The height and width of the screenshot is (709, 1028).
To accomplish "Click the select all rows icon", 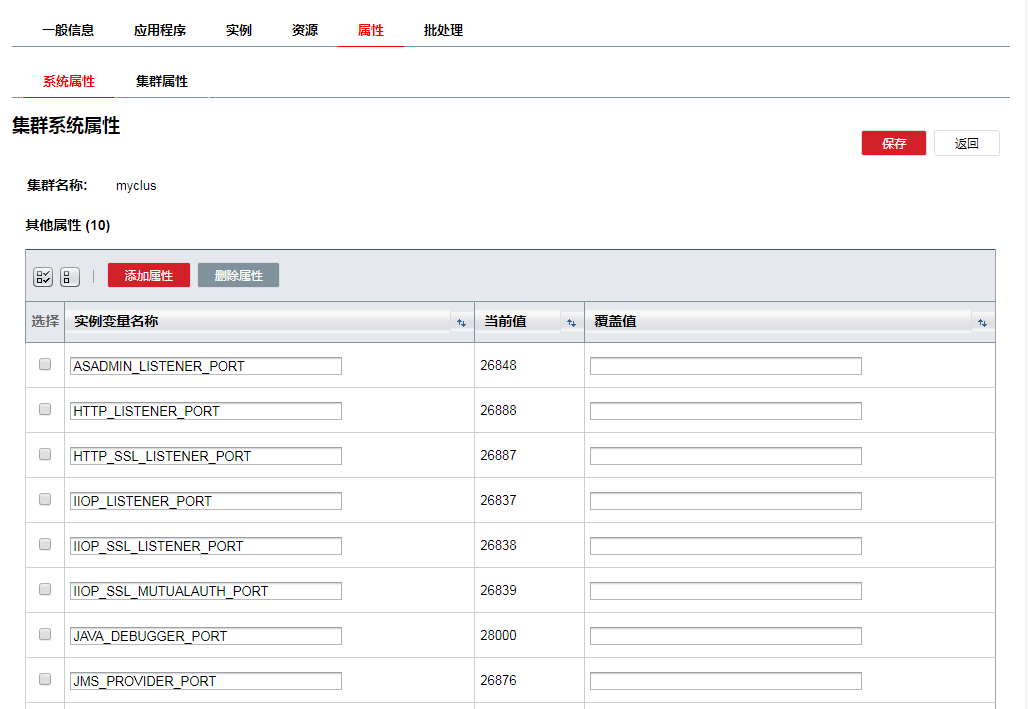I will click(43, 277).
